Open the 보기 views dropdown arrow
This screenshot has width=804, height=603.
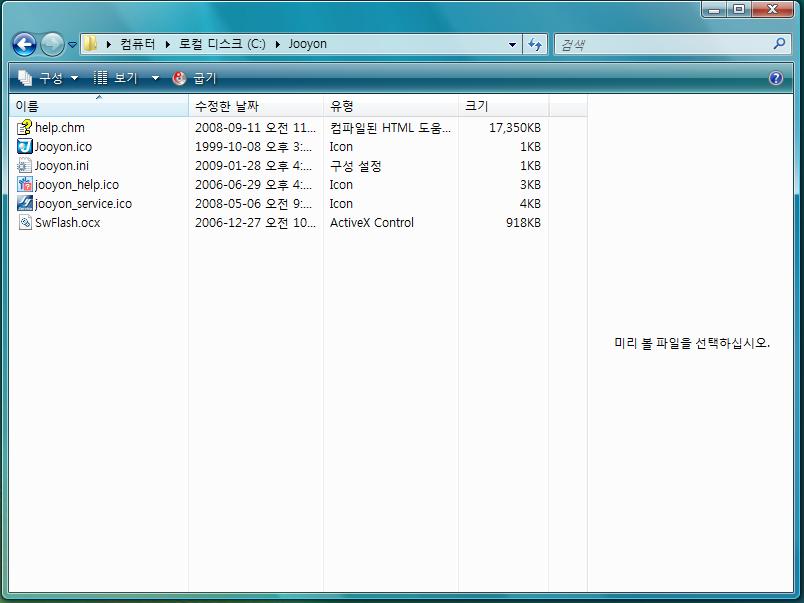[x=155, y=78]
